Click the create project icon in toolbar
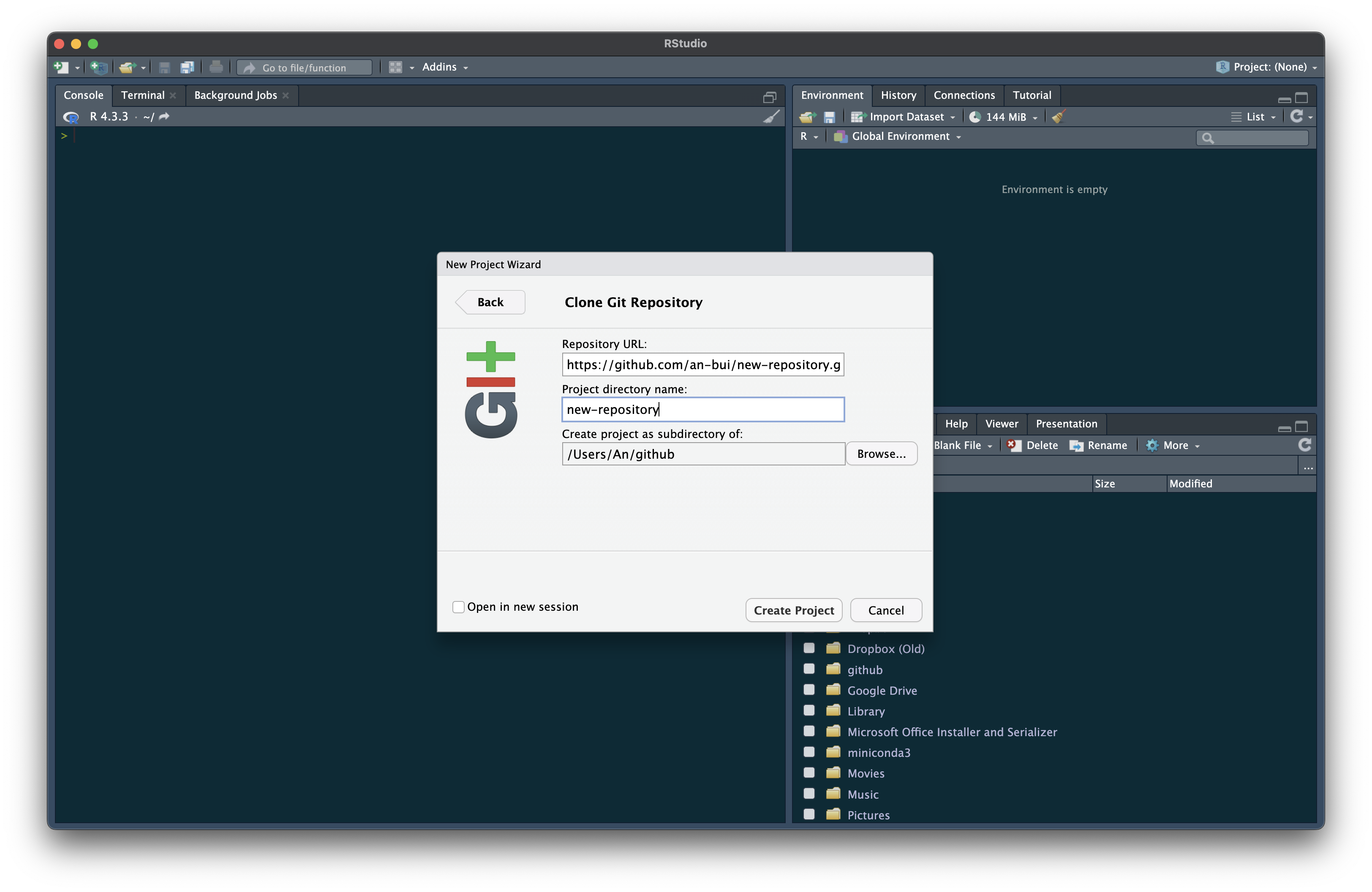Screen dimensions: 1372x892 click(98, 67)
